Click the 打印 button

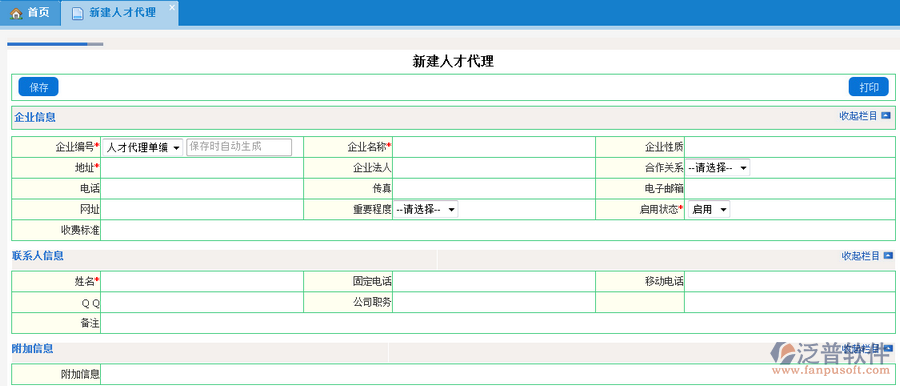tap(868, 87)
